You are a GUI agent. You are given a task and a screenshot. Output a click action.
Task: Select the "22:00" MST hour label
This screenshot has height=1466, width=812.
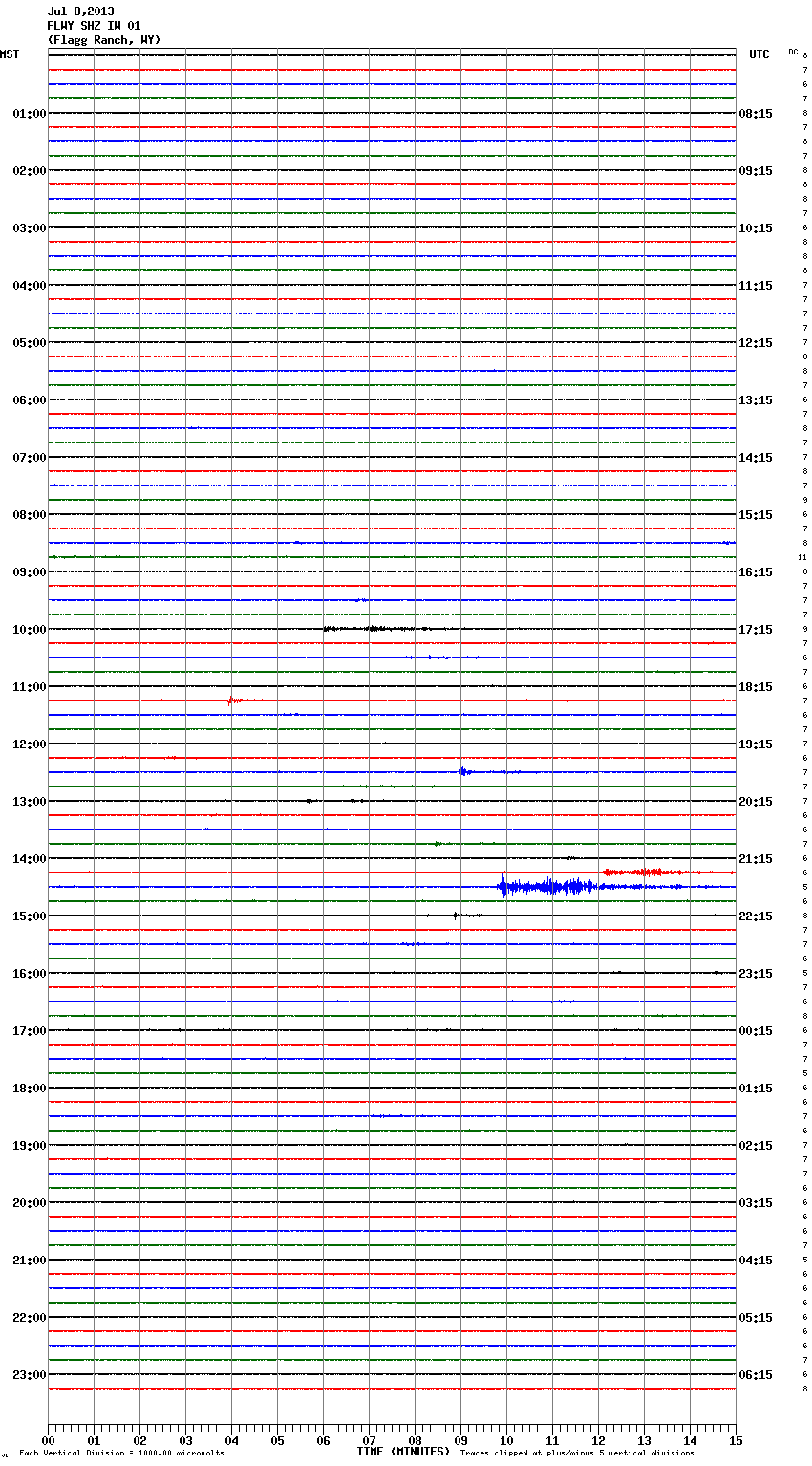(30, 1318)
